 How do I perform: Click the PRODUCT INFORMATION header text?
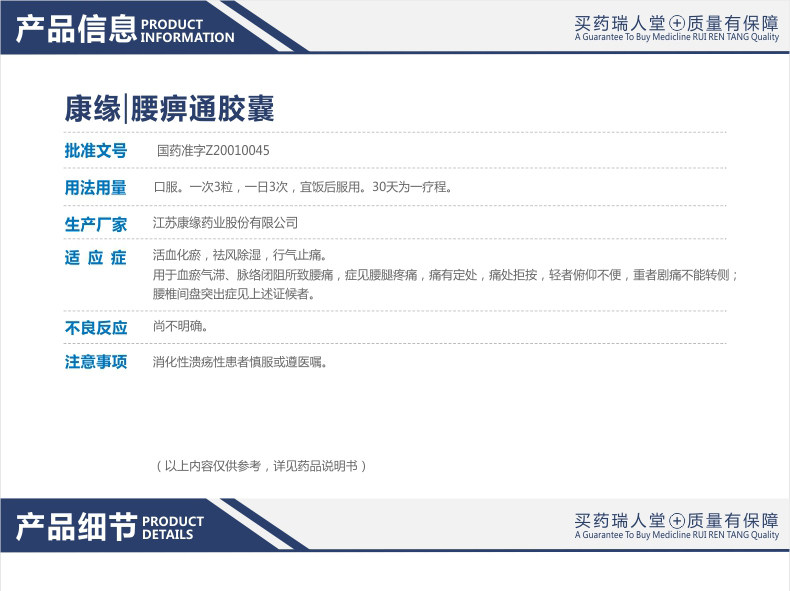click(187, 31)
